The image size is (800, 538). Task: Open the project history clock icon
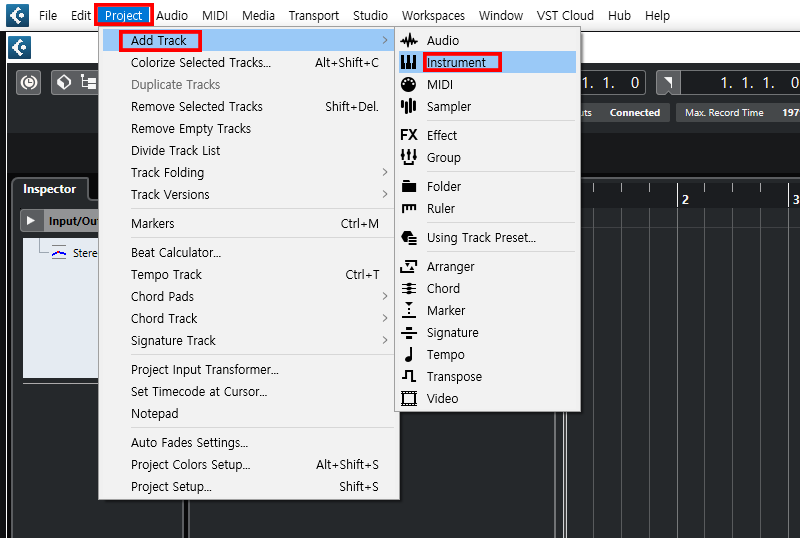[29, 83]
